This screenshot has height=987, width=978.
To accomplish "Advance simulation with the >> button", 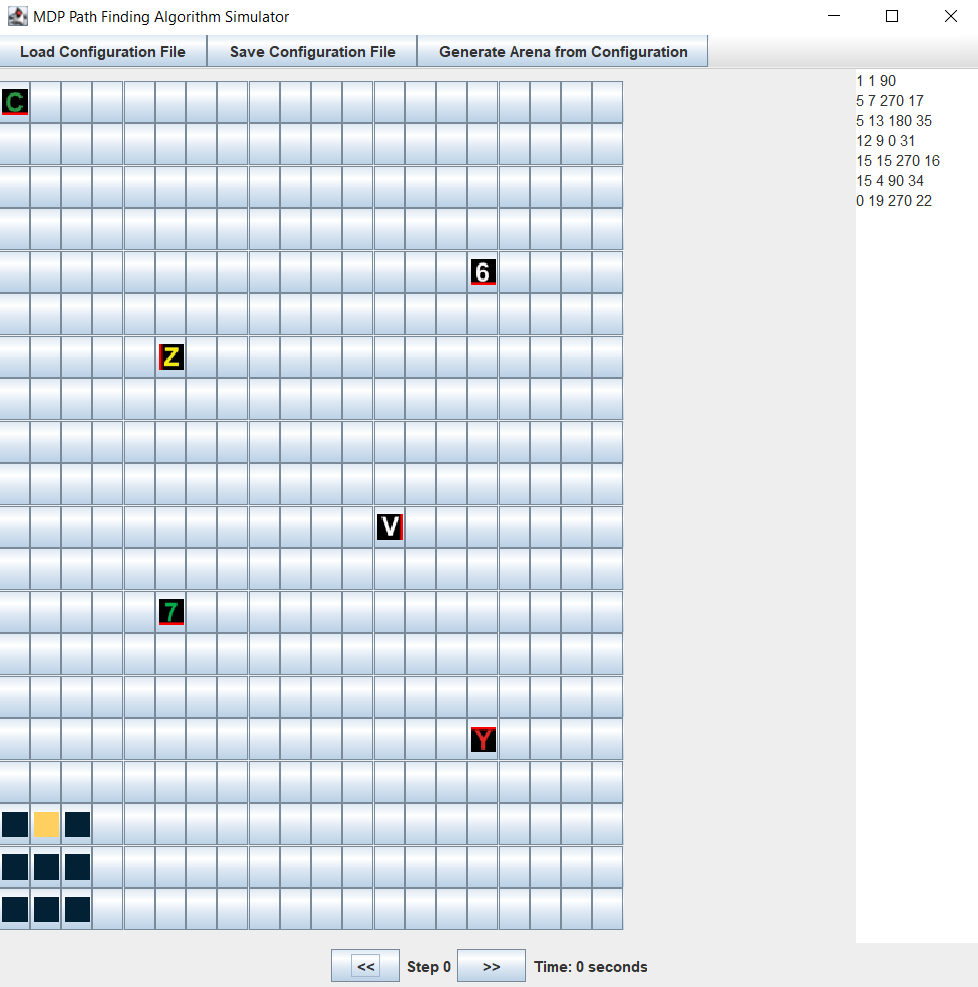I will coord(492,966).
